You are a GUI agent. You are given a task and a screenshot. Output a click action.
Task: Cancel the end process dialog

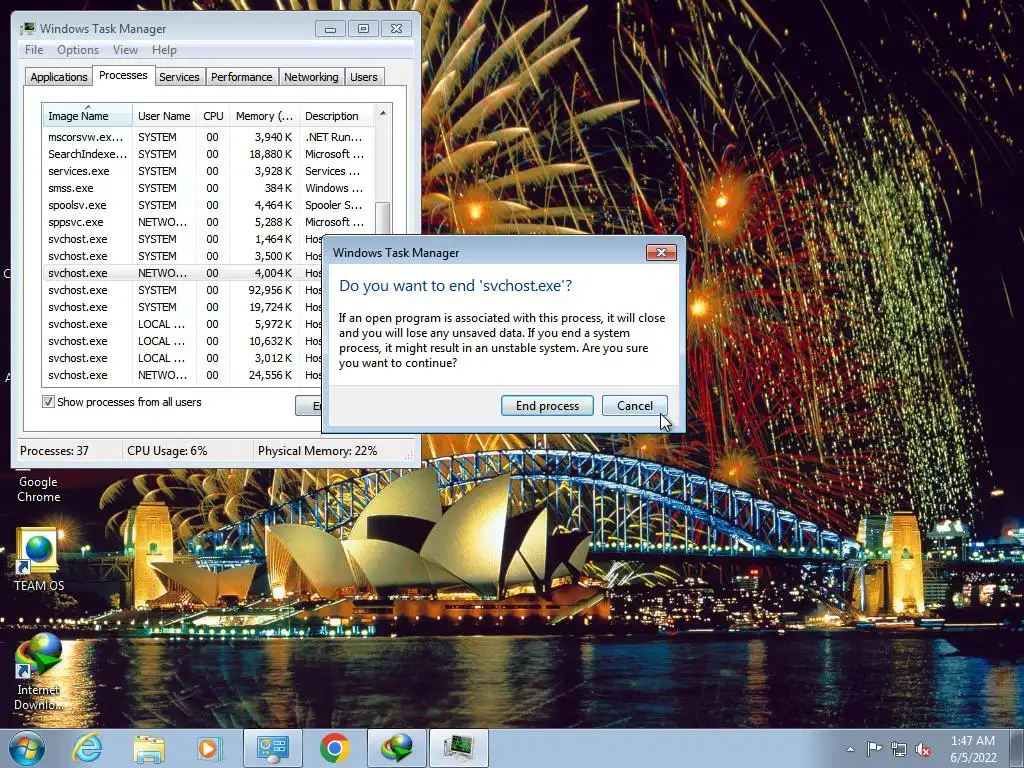(x=635, y=406)
